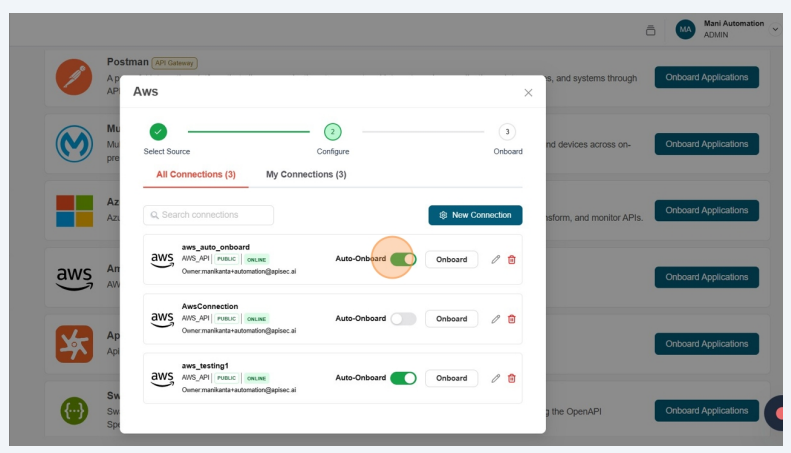Screen dimensions: 791x453
Task: Click edit pencil for AwsConnection
Action: point(495,319)
